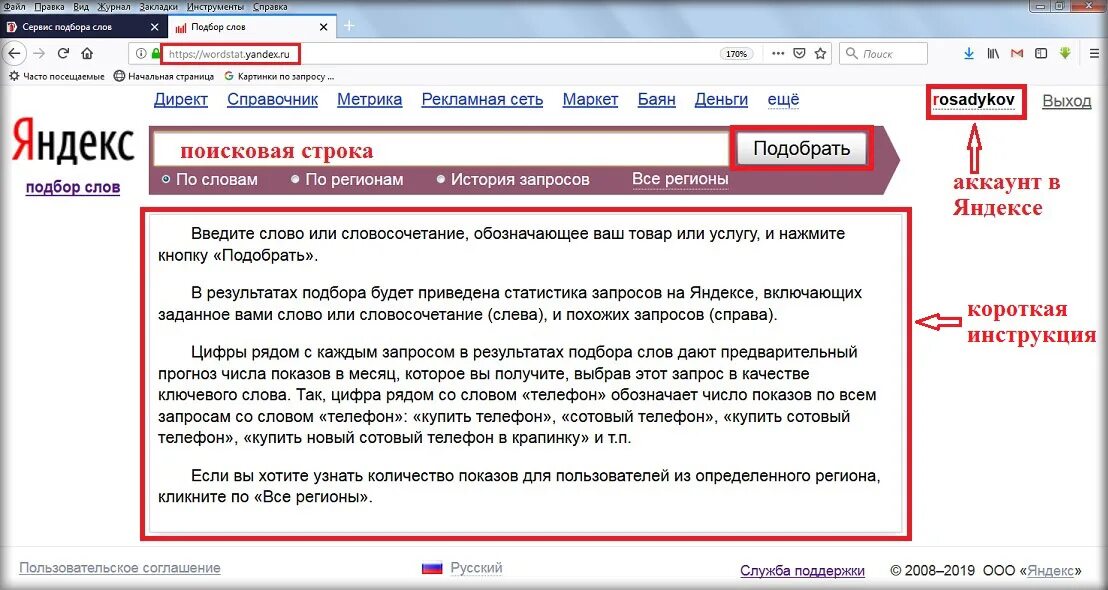Open the home page via house icon
The height and width of the screenshot is (590, 1108).
(87, 53)
